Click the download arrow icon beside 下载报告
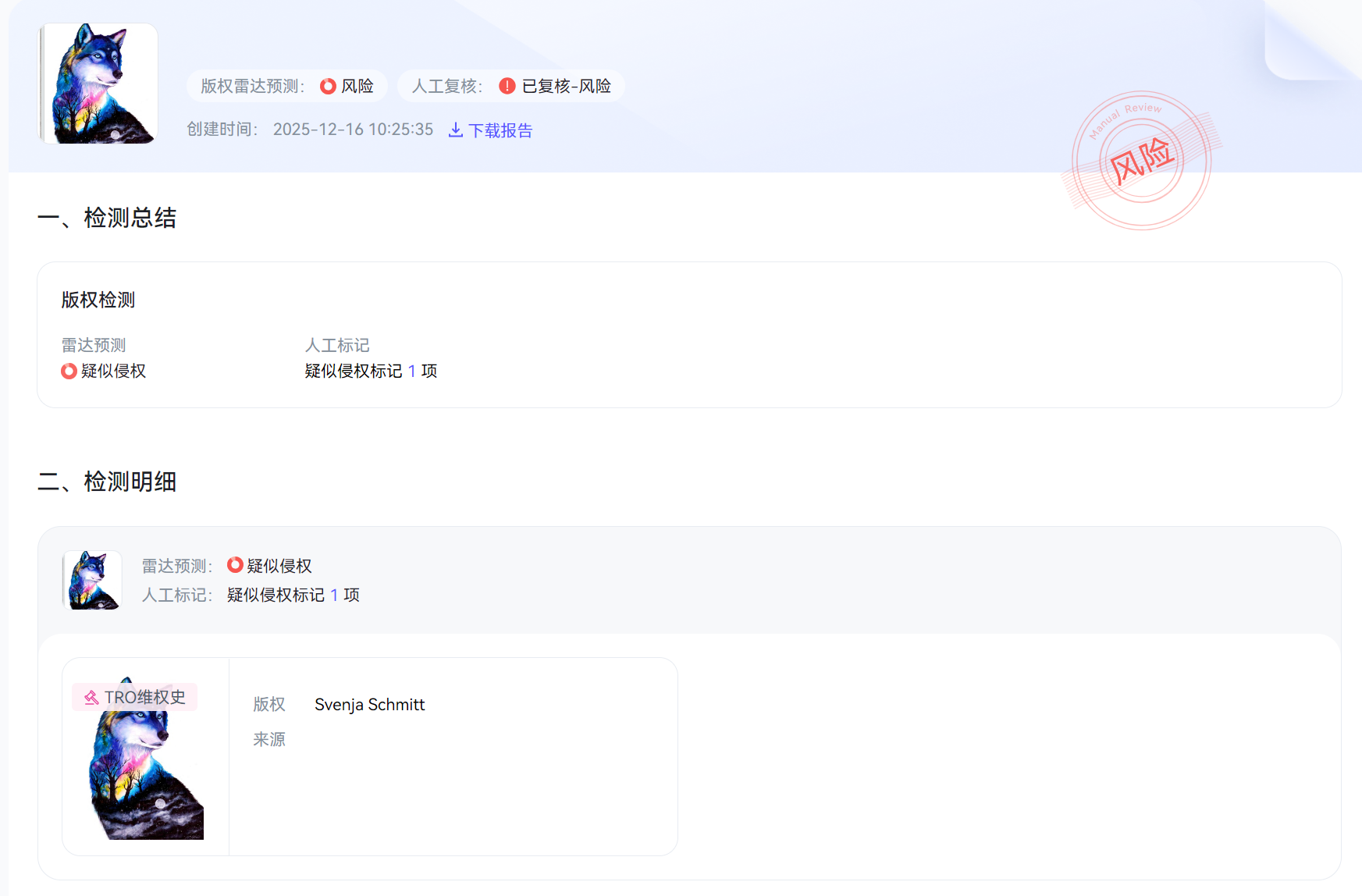This screenshot has width=1362, height=896. [456, 130]
